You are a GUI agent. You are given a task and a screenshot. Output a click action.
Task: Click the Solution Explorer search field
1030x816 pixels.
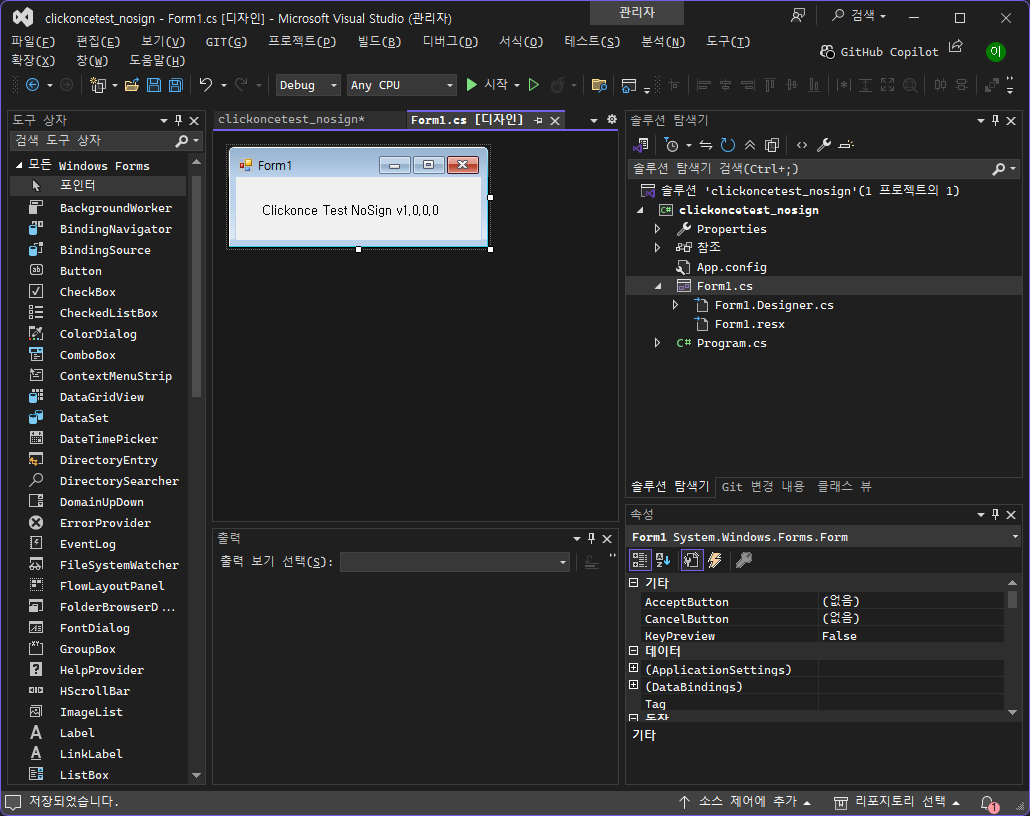(x=809, y=169)
